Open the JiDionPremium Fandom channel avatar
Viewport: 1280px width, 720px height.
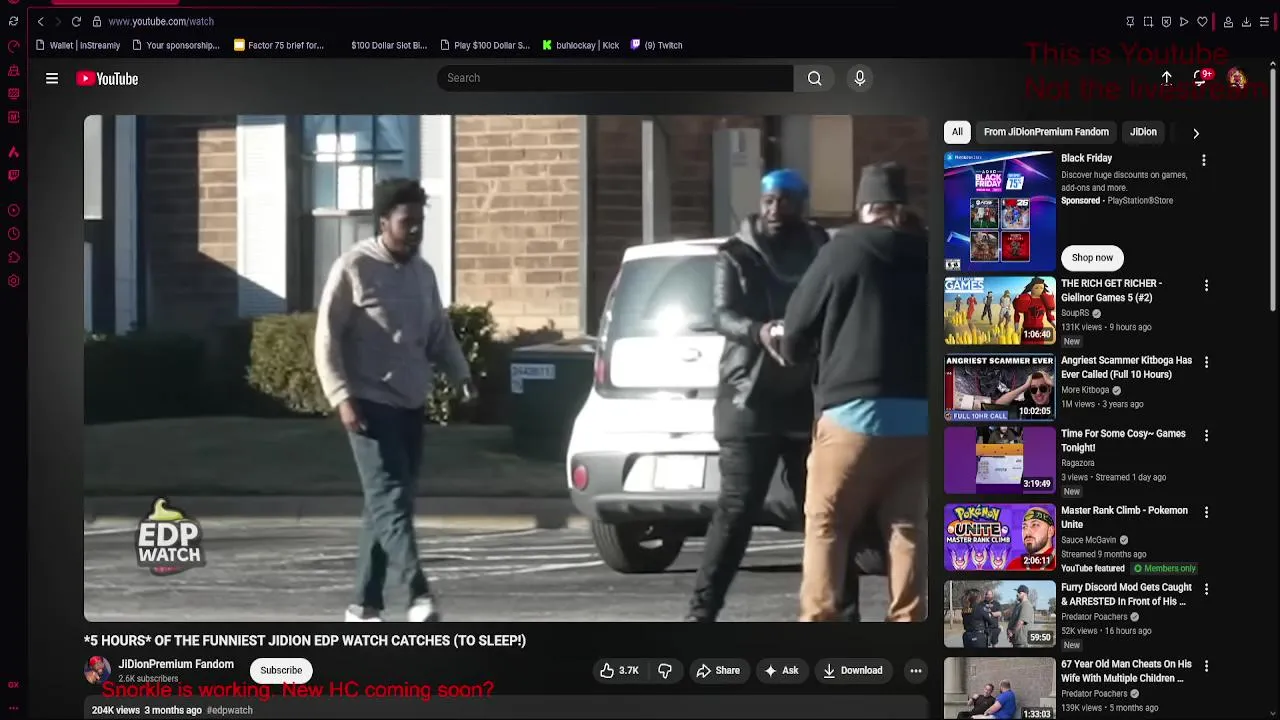(x=98, y=670)
